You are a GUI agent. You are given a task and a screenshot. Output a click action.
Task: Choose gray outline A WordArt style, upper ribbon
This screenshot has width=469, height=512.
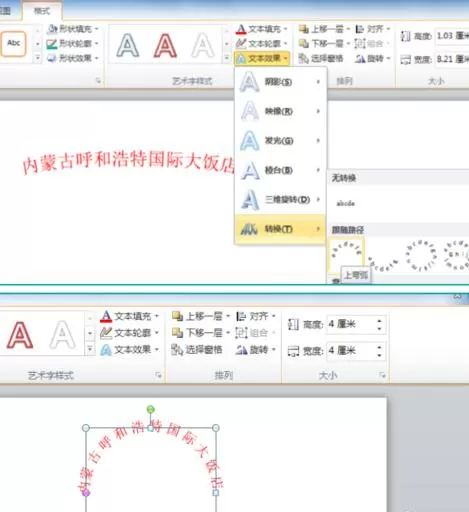pyautogui.click(x=128, y=45)
